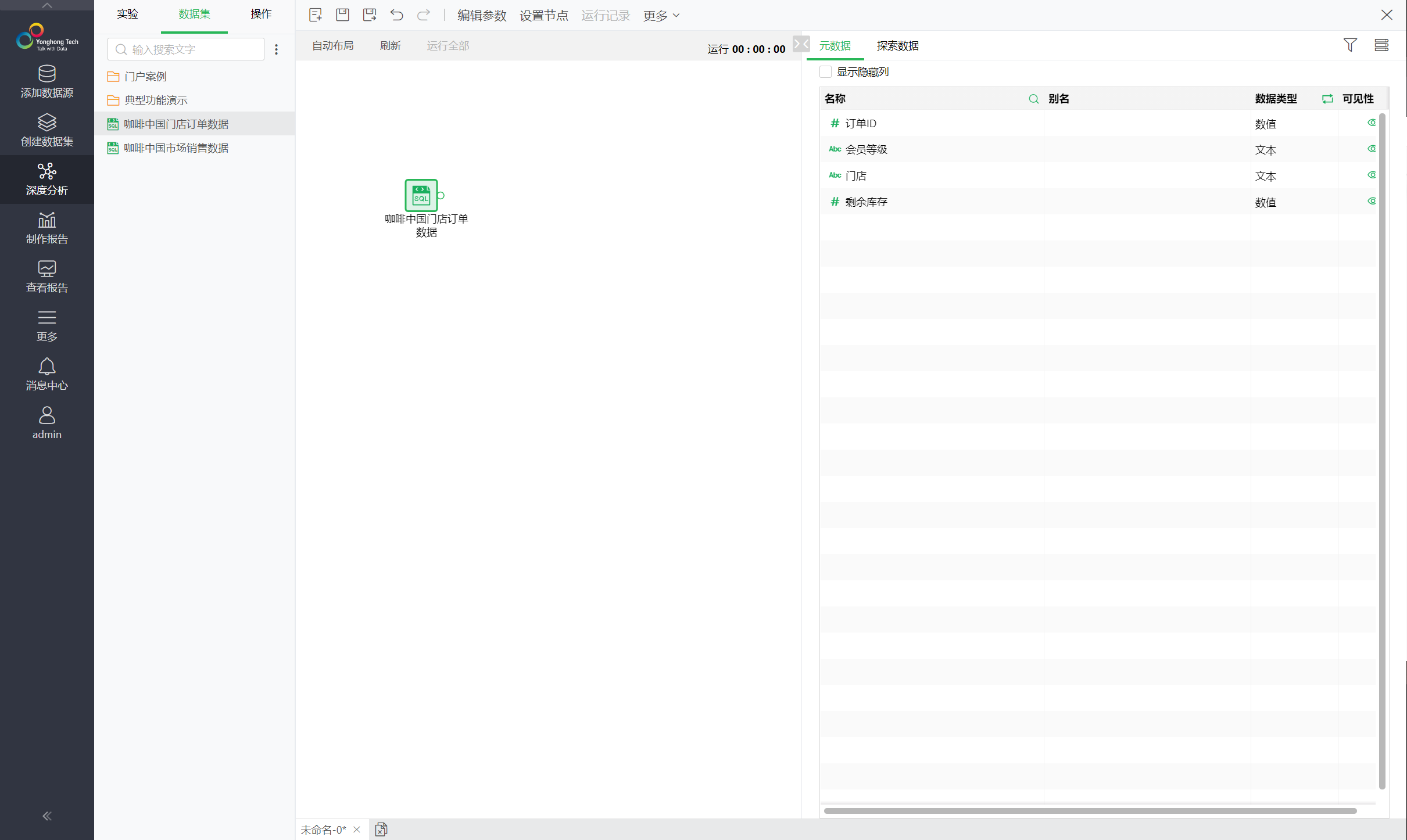Expand the toolbar 更多 dropdown

pos(661,16)
